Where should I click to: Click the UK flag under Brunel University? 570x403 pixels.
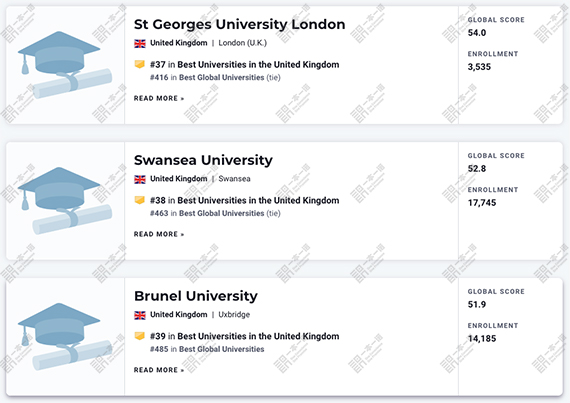(140, 315)
